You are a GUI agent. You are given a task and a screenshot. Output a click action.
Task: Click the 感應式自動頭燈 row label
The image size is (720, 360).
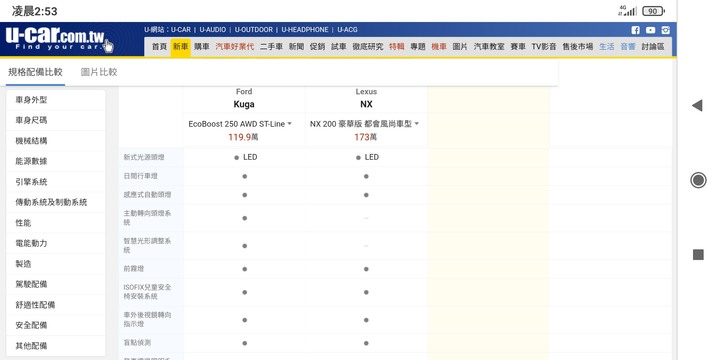point(147,195)
